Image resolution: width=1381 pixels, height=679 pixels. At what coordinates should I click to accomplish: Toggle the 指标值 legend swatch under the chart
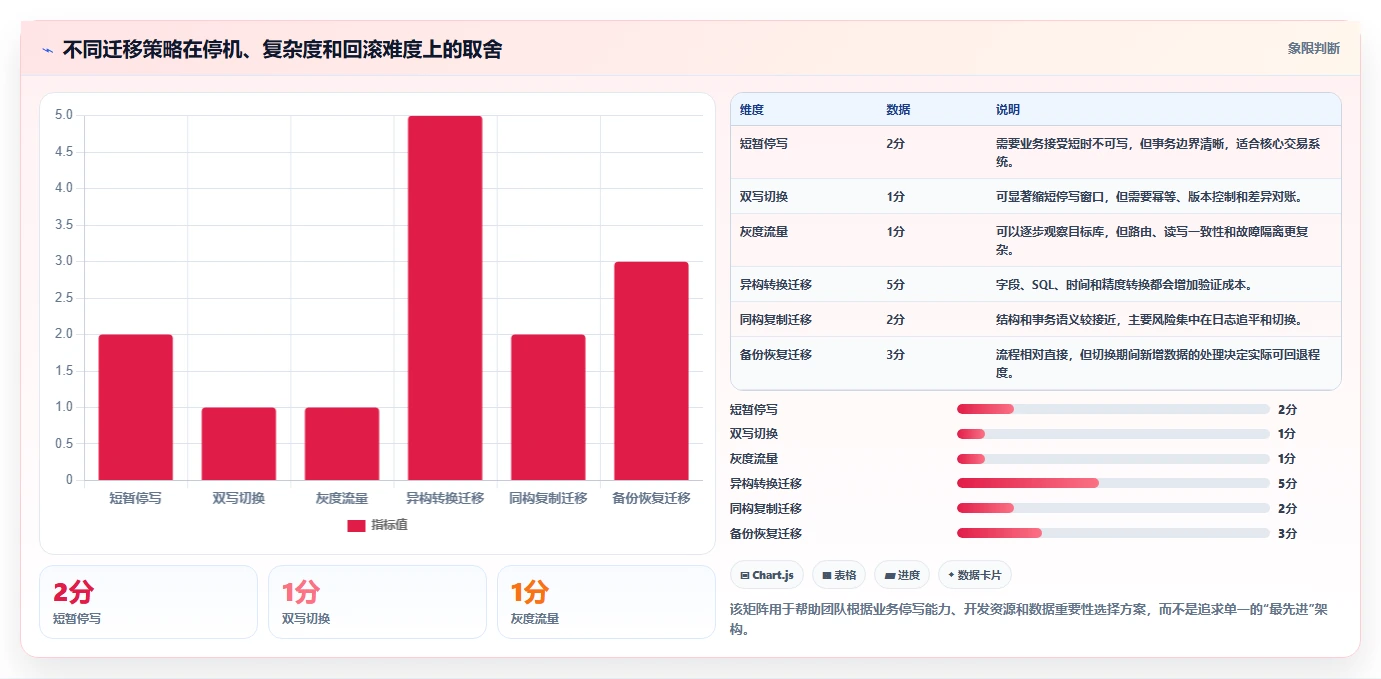(356, 525)
